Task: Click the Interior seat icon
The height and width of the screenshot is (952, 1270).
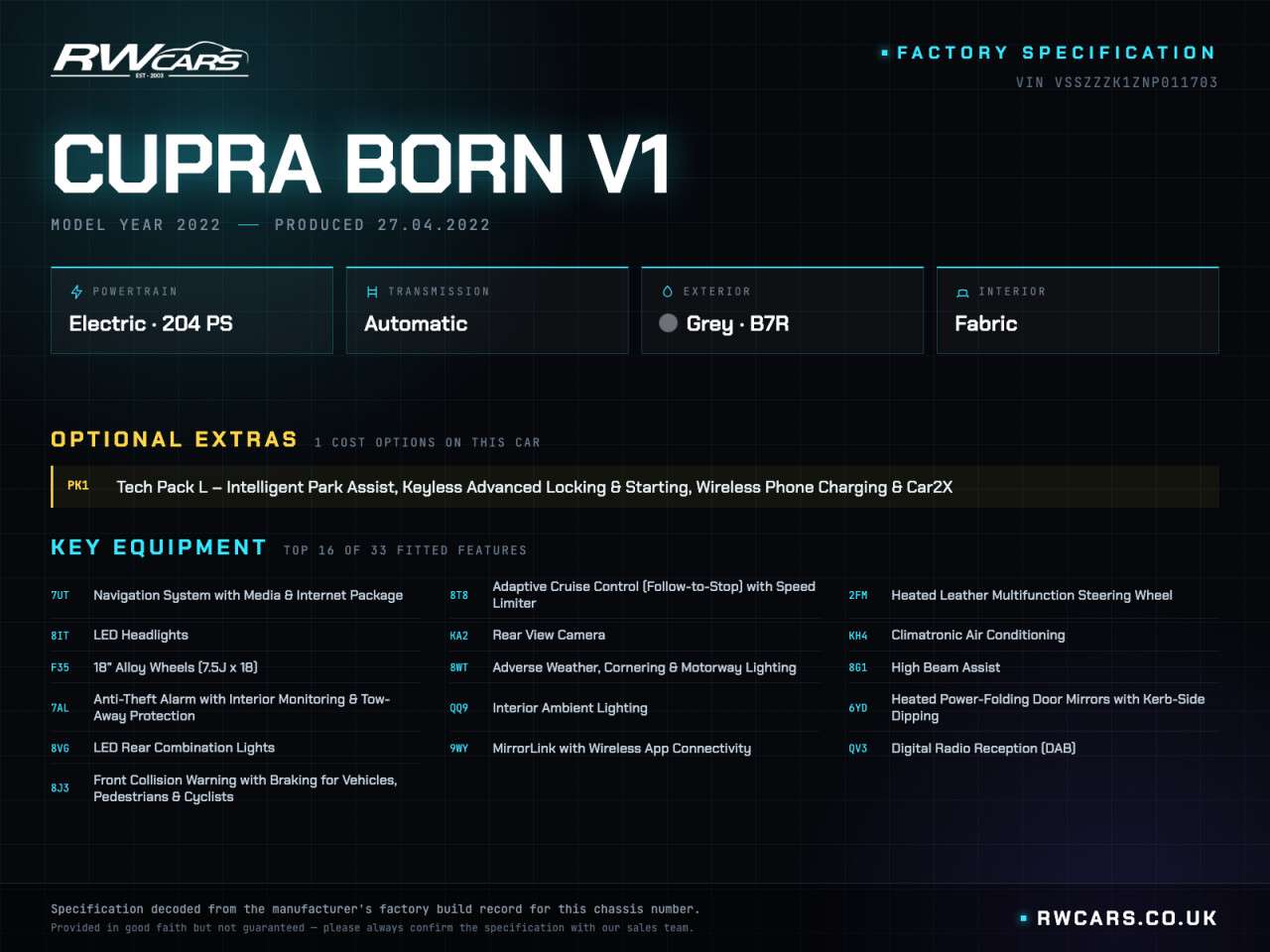Action: 962,293
